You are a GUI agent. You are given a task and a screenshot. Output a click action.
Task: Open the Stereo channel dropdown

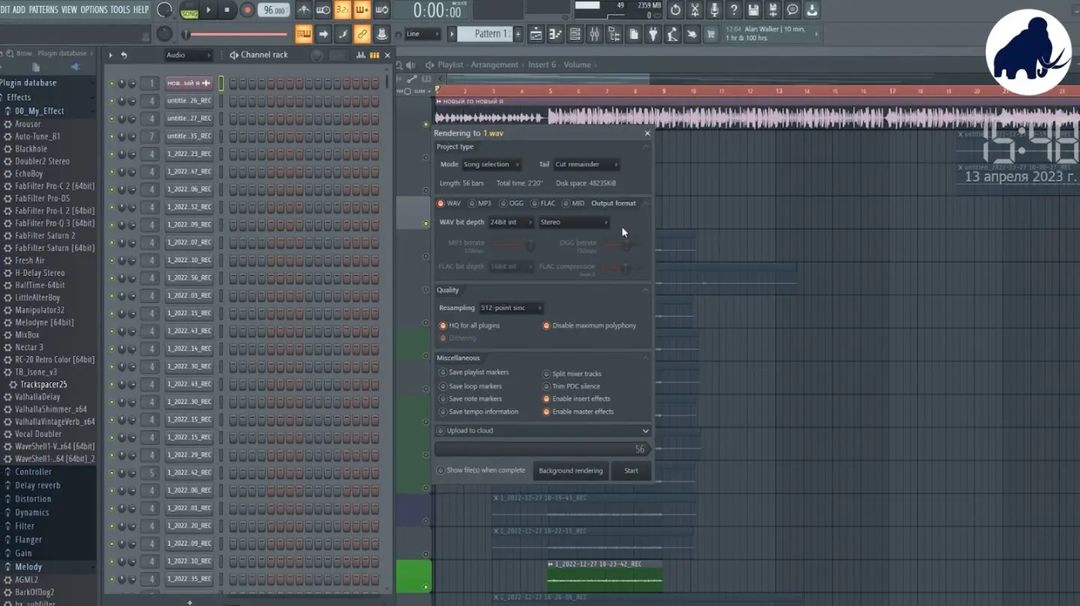574,222
